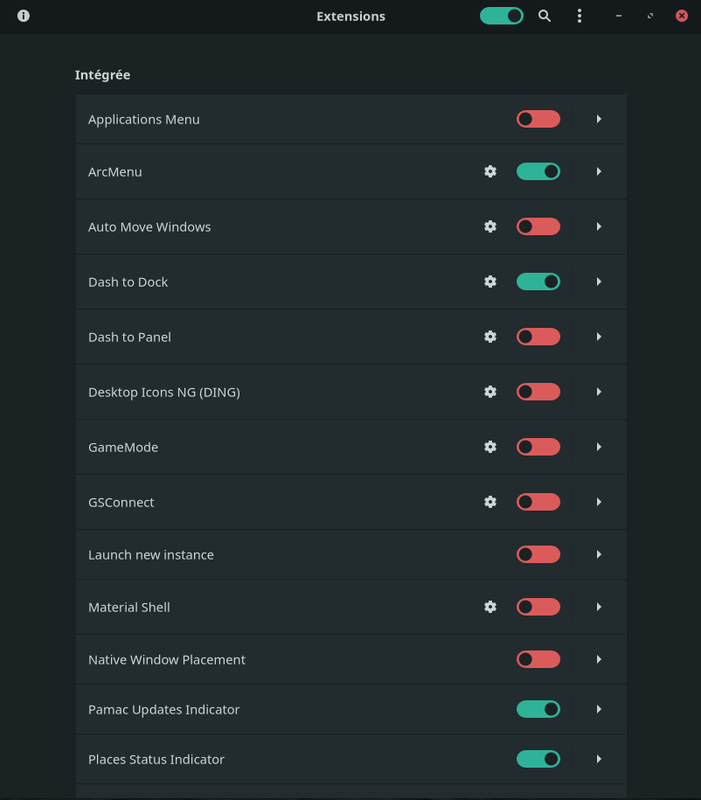701x800 pixels.
Task: Open Desktop Icons NG settings gear
Action: click(x=490, y=392)
